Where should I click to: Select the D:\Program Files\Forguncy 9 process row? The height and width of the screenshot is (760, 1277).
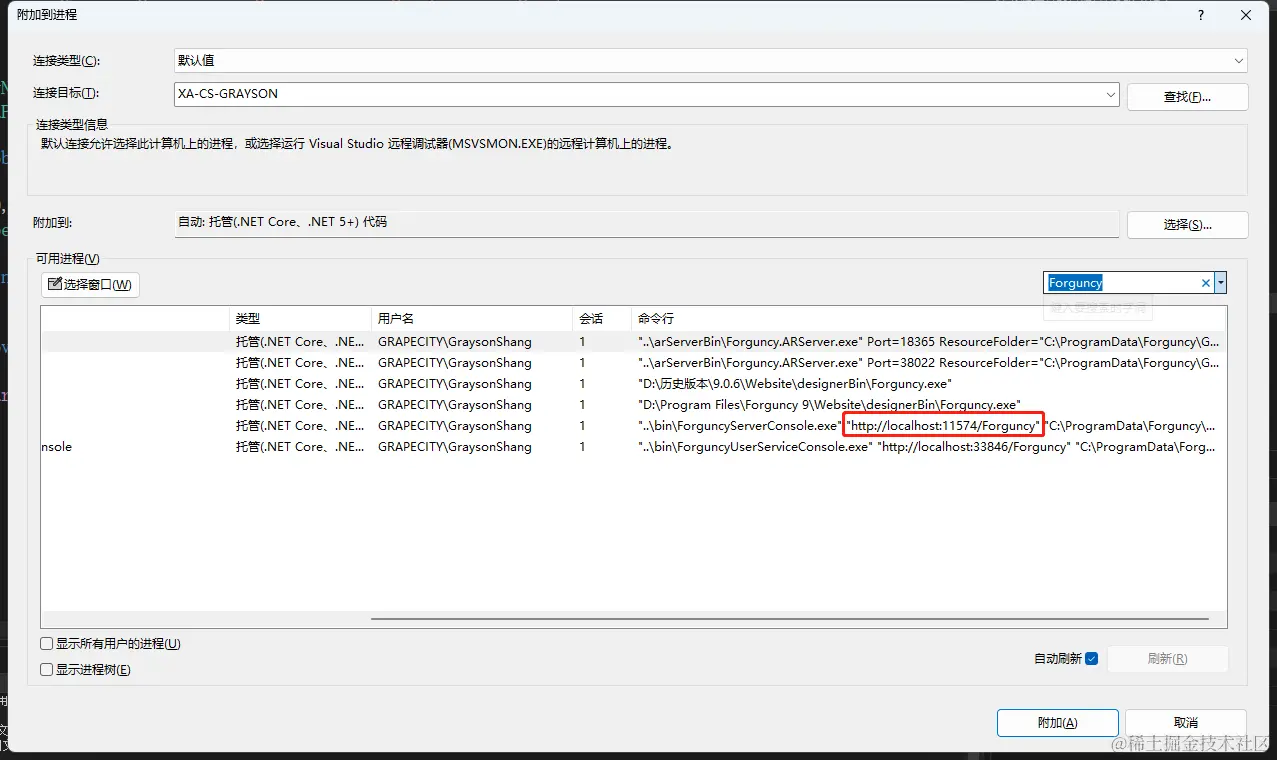(632, 404)
